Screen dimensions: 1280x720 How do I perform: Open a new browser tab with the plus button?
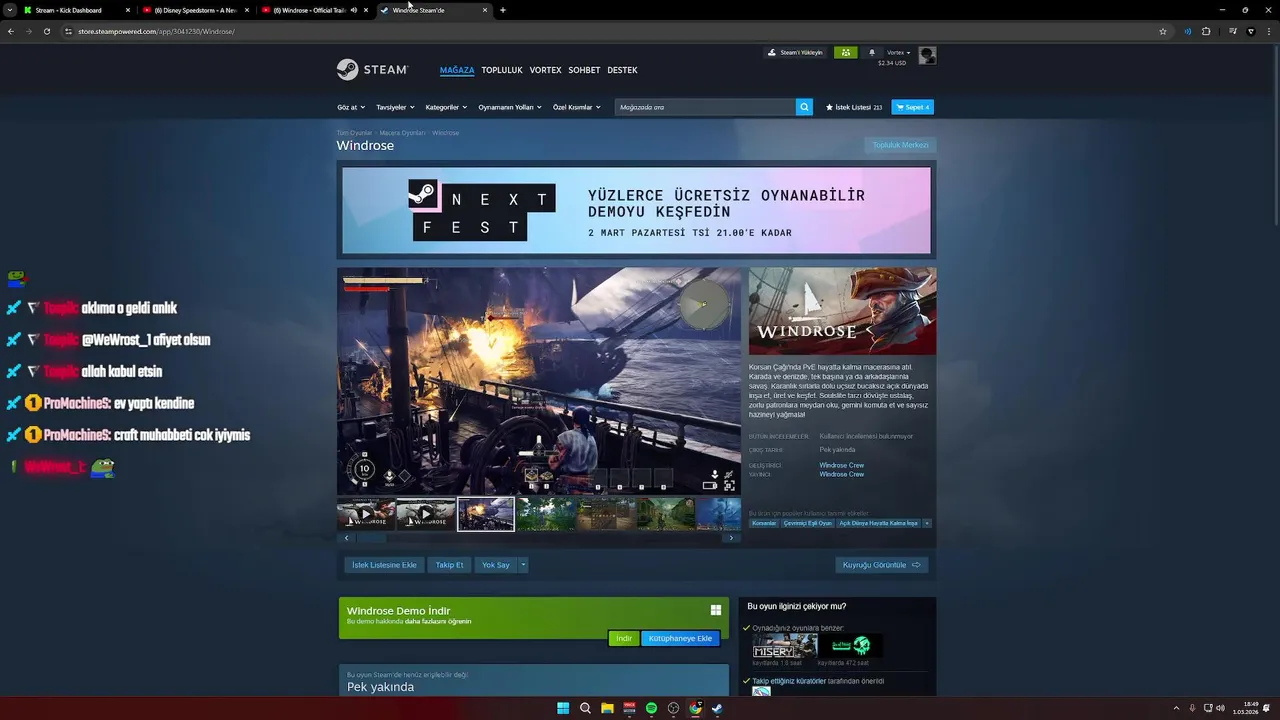(x=502, y=10)
